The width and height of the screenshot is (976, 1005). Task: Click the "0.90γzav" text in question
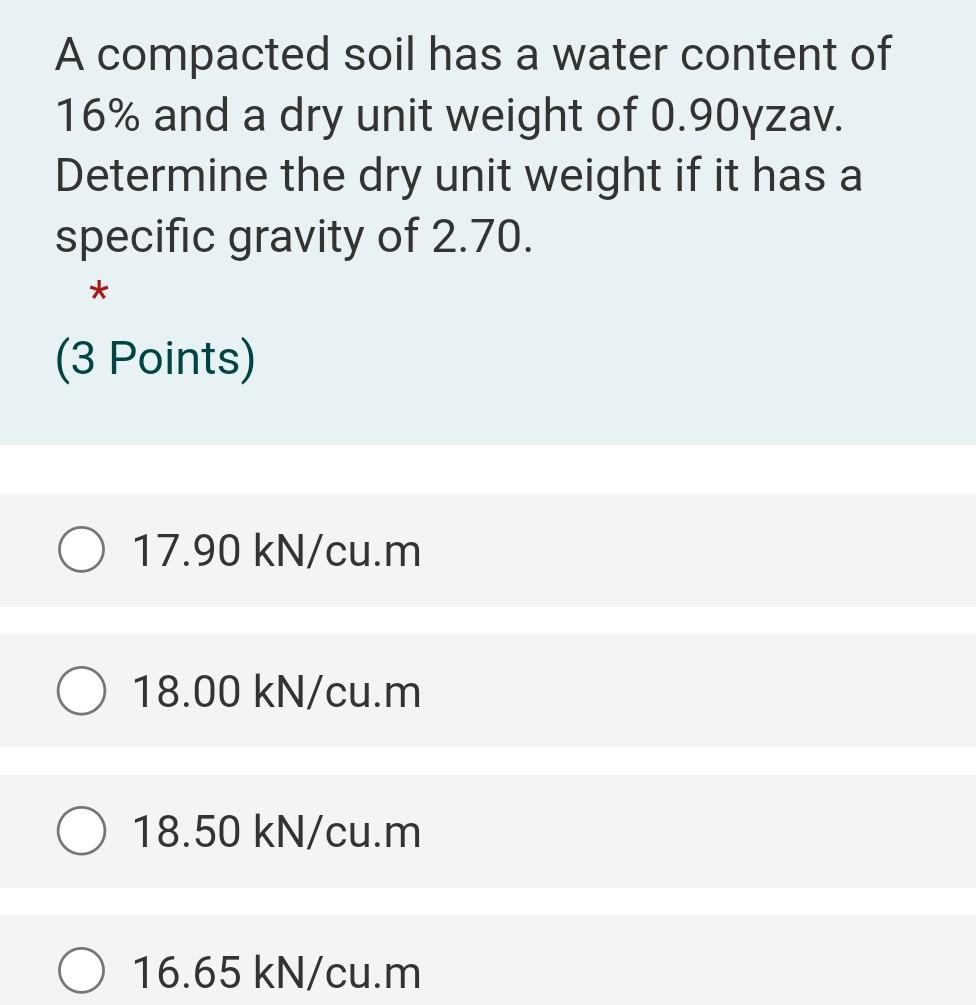[745, 116]
